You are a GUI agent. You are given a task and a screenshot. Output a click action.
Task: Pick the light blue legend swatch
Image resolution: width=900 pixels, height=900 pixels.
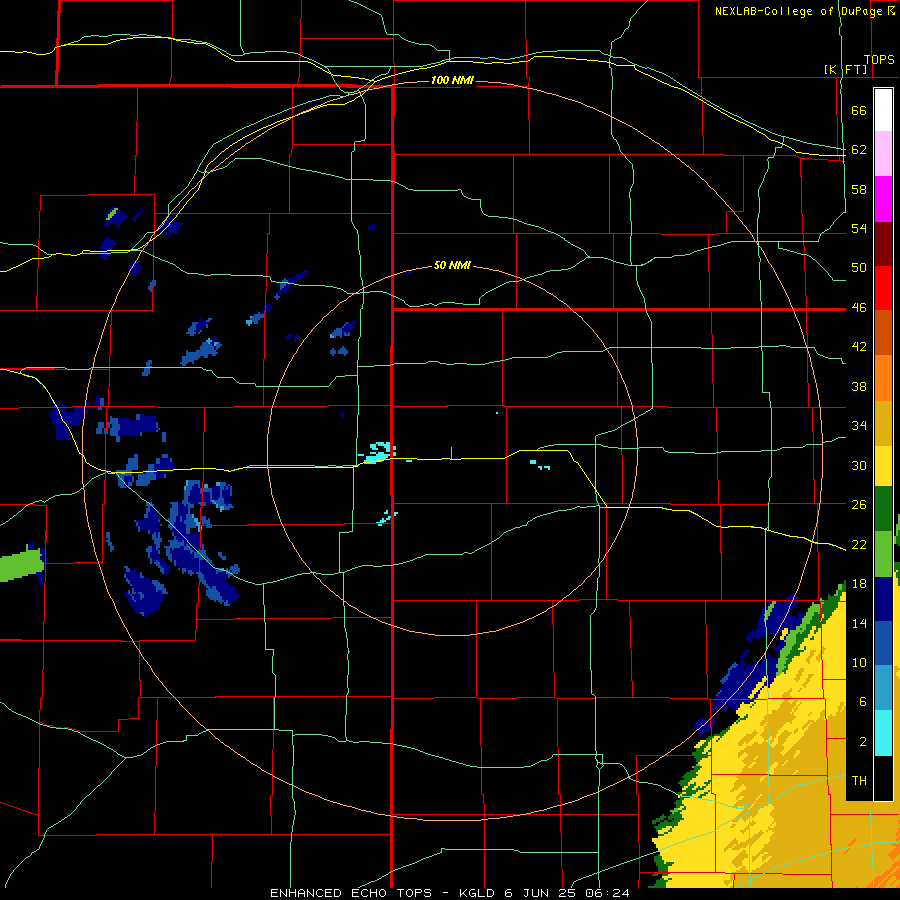point(883,688)
